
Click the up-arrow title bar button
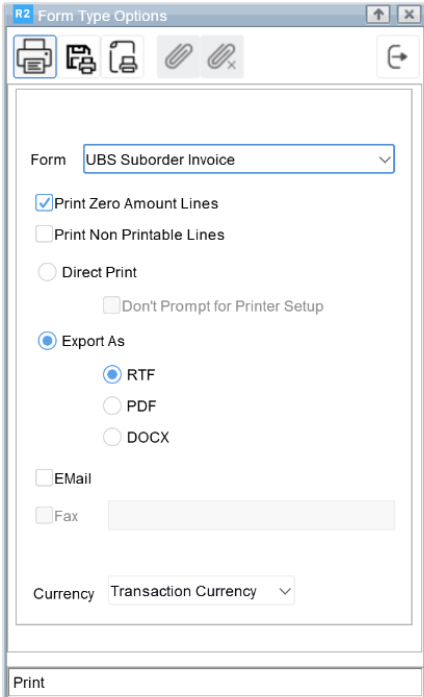tap(378, 14)
